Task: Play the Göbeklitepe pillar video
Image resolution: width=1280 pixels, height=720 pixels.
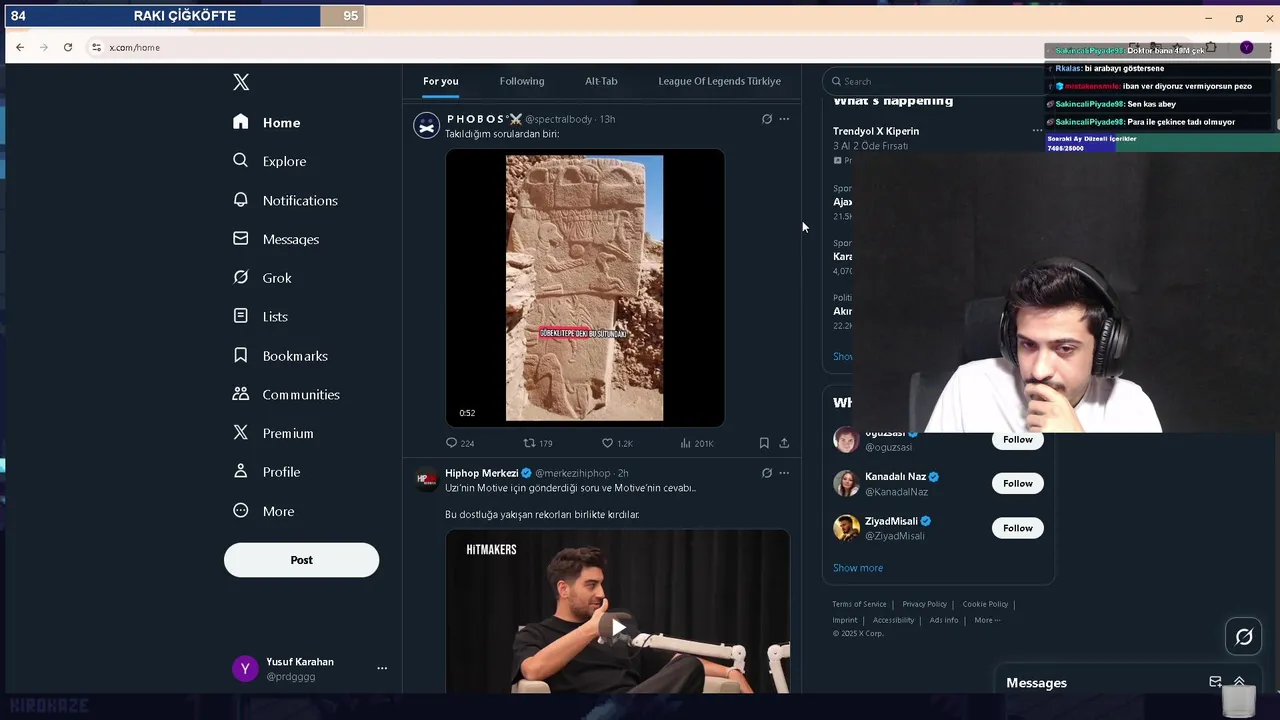Action: [x=585, y=288]
